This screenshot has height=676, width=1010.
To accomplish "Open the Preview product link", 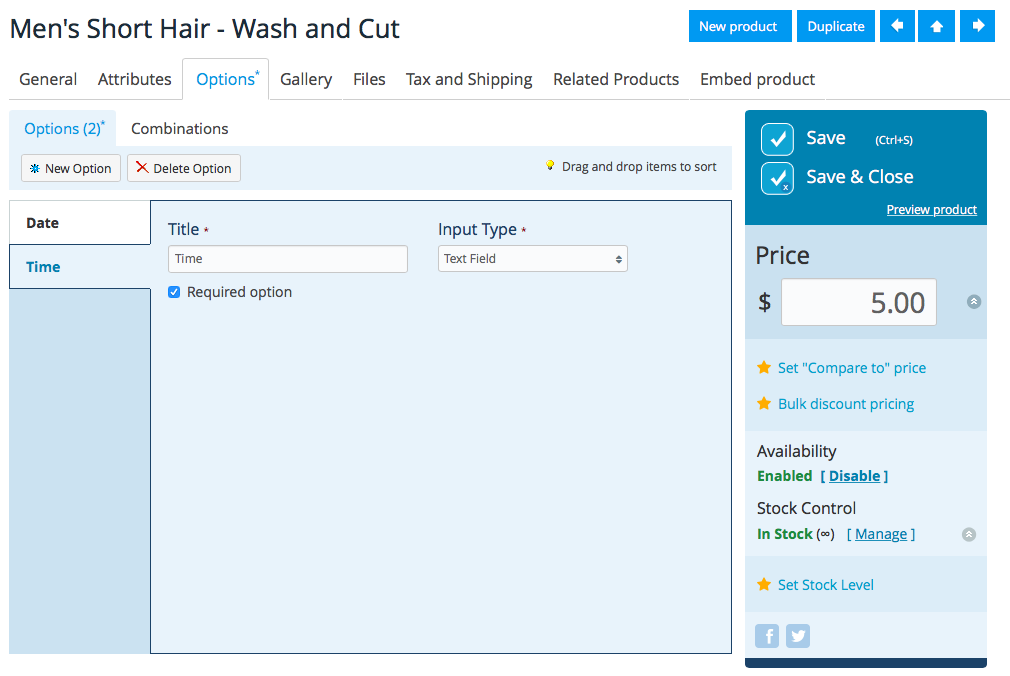I will tap(931, 209).
